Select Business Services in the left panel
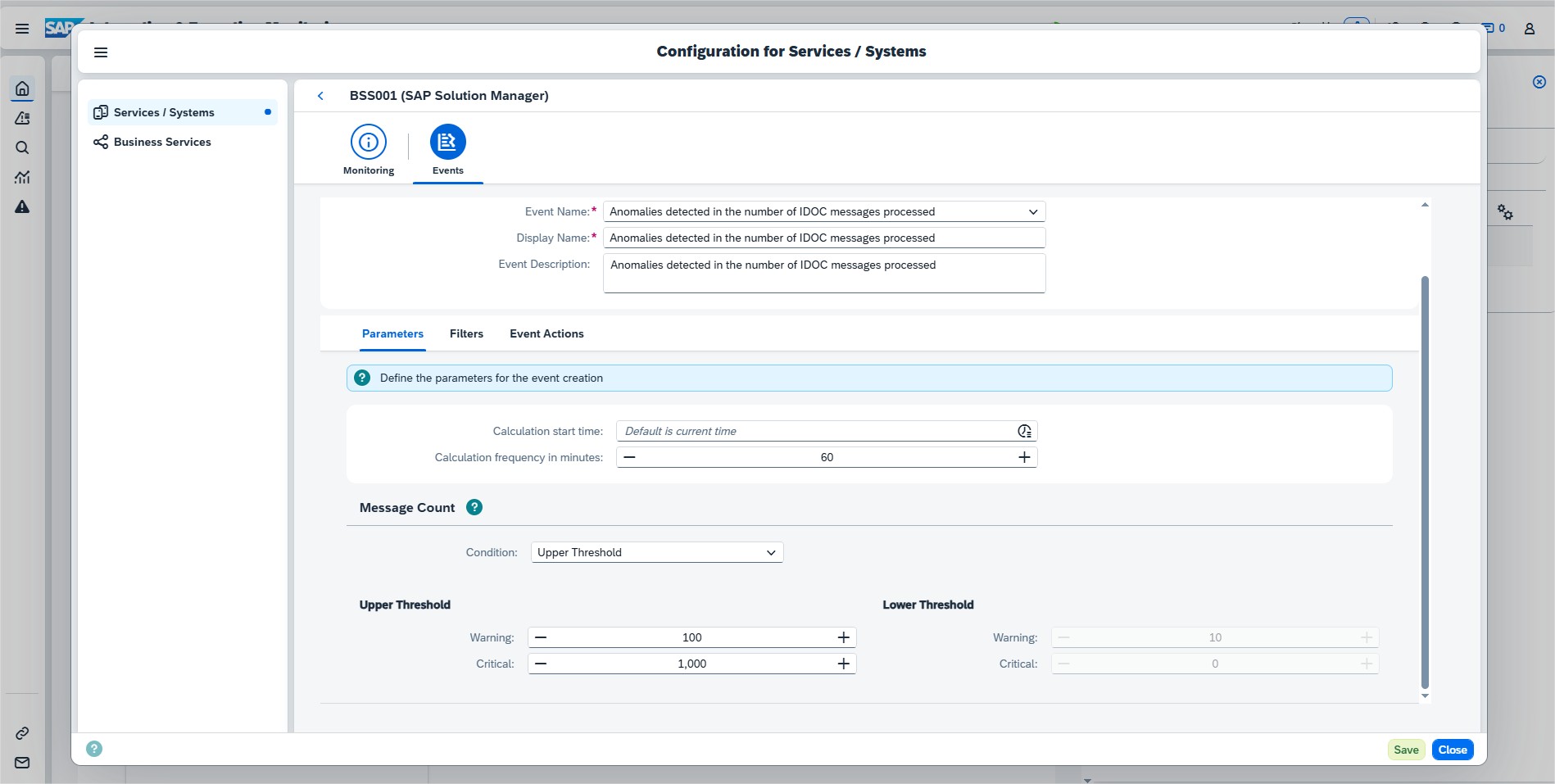Viewport: 1555px width, 784px height. [x=162, y=142]
